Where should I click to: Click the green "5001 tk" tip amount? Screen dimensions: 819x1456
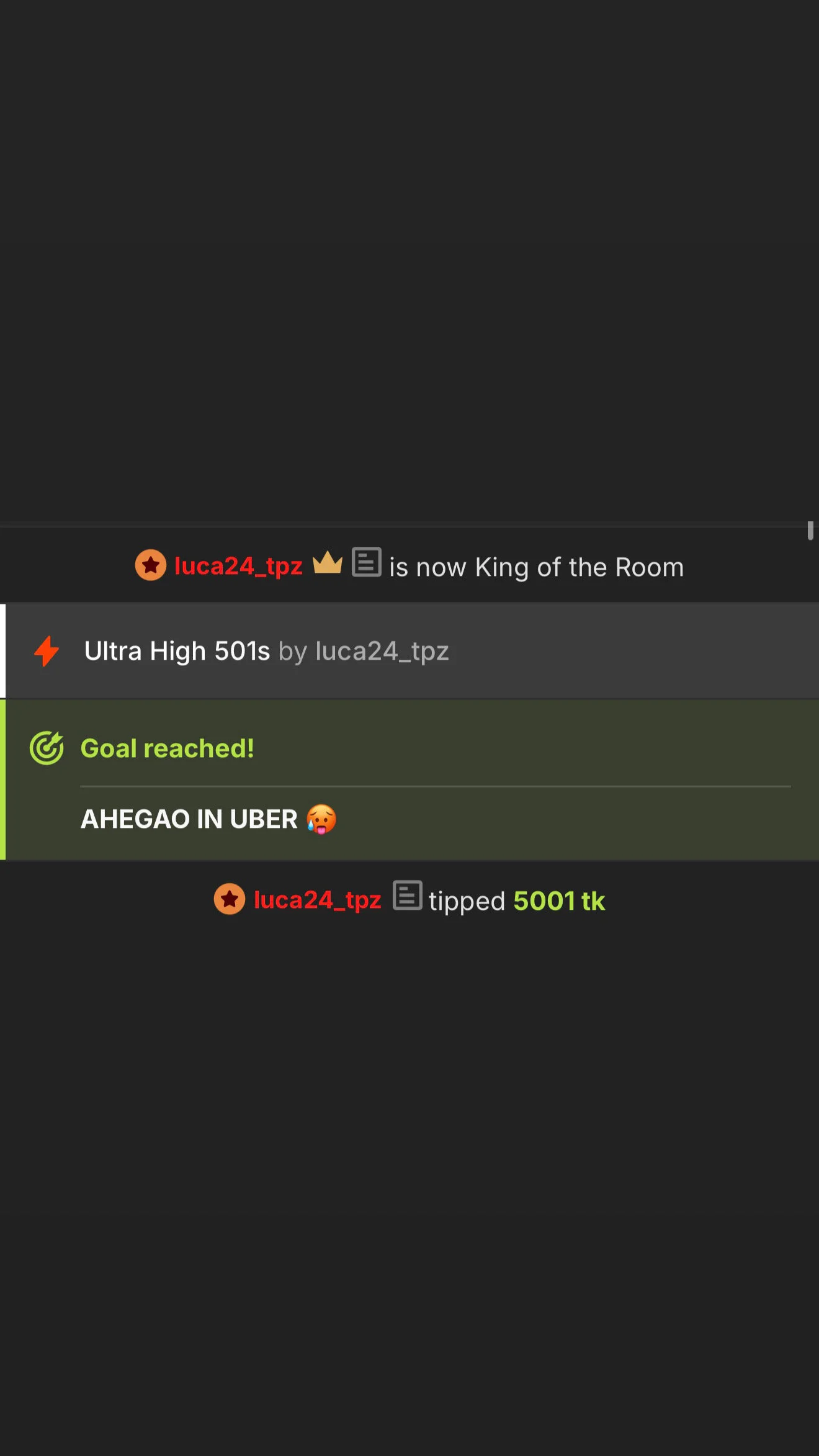(558, 901)
